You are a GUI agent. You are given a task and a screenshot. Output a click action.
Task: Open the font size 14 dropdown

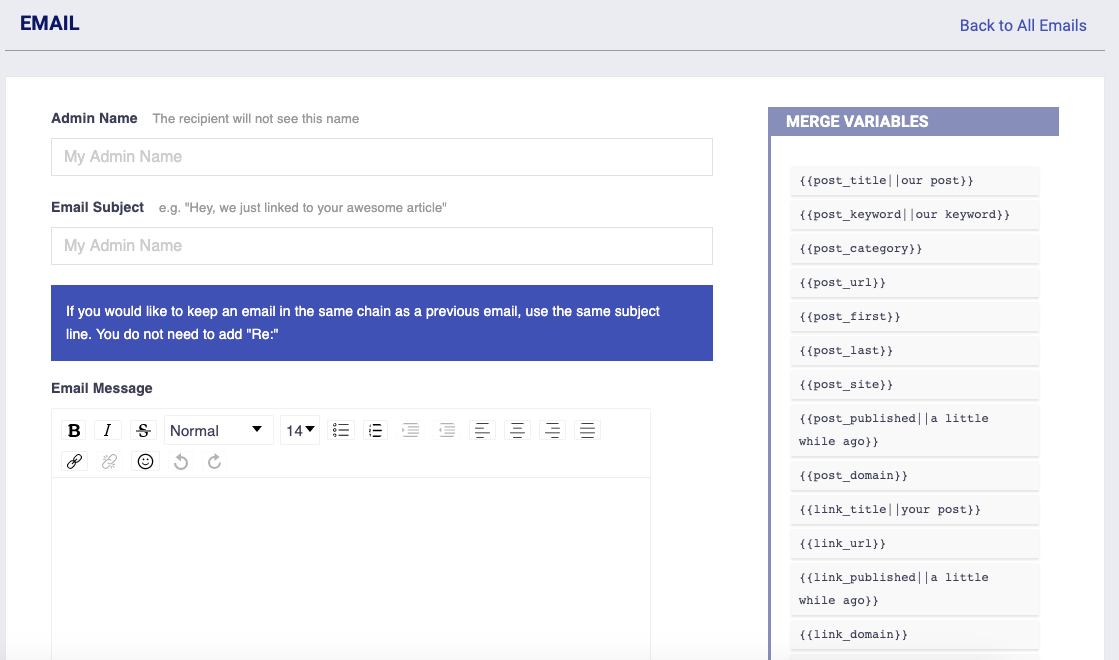[x=300, y=430]
